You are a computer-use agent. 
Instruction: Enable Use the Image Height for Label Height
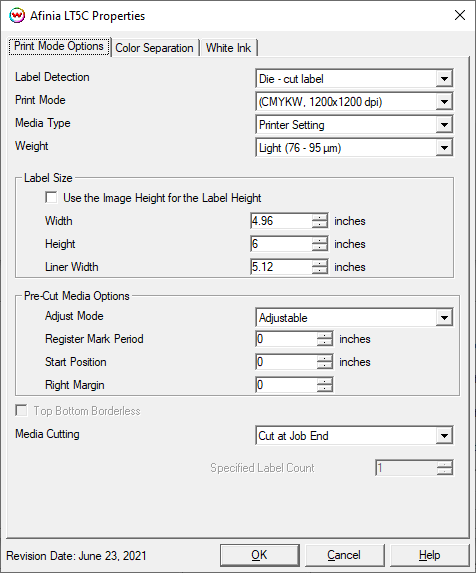pos(51,198)
